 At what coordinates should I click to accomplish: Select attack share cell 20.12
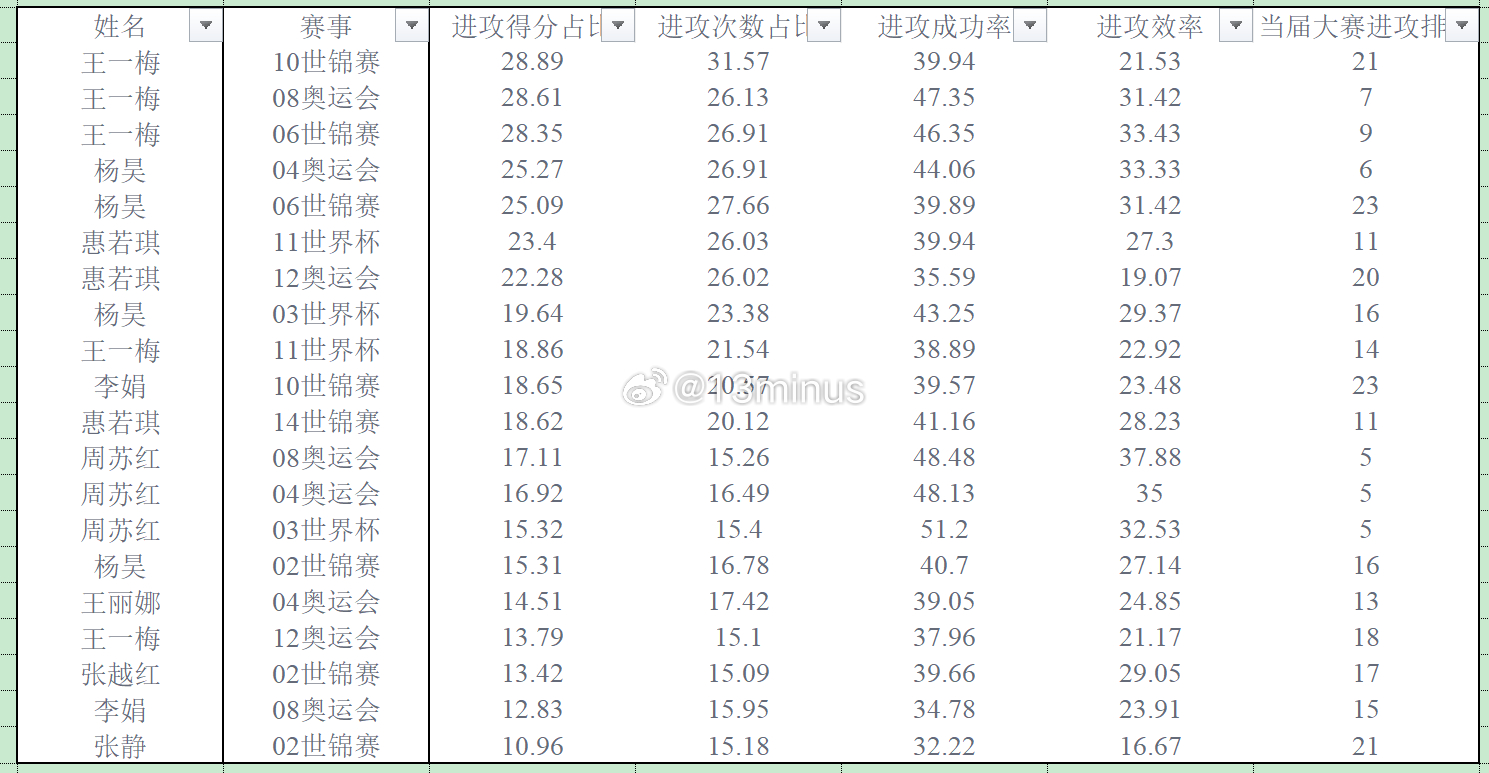coord(738,422)
